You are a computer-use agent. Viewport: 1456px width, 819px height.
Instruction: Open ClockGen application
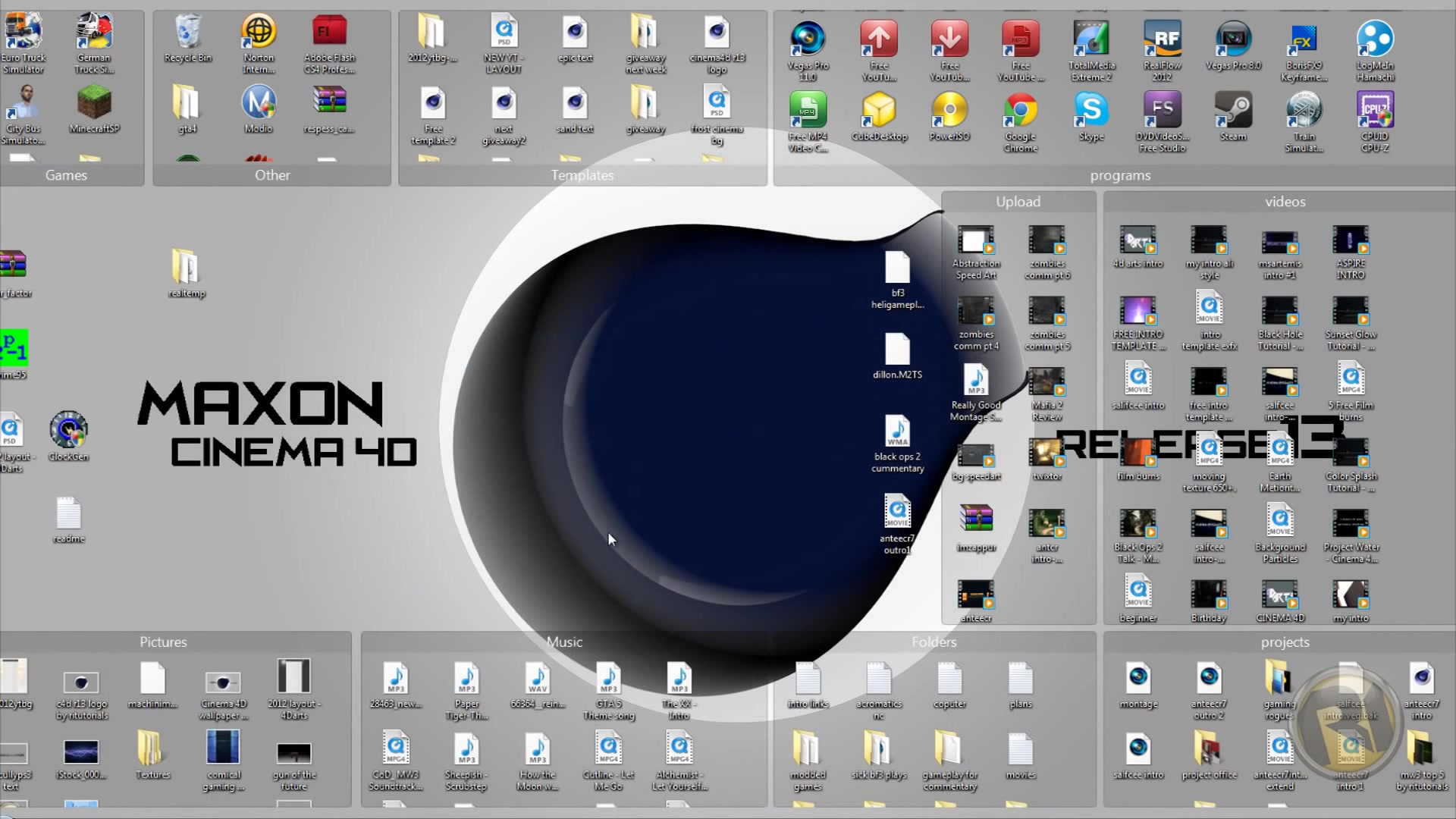(68, 437)
